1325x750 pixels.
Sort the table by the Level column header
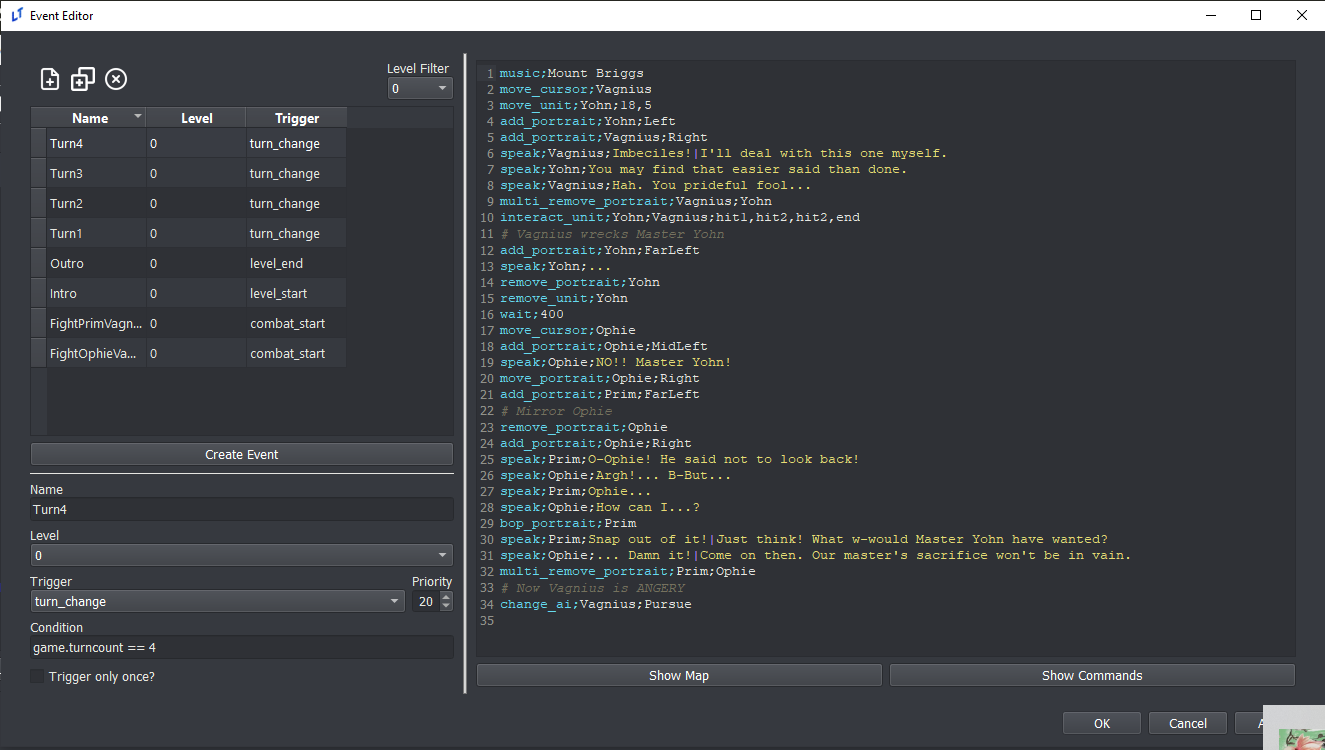click(196, 118)
